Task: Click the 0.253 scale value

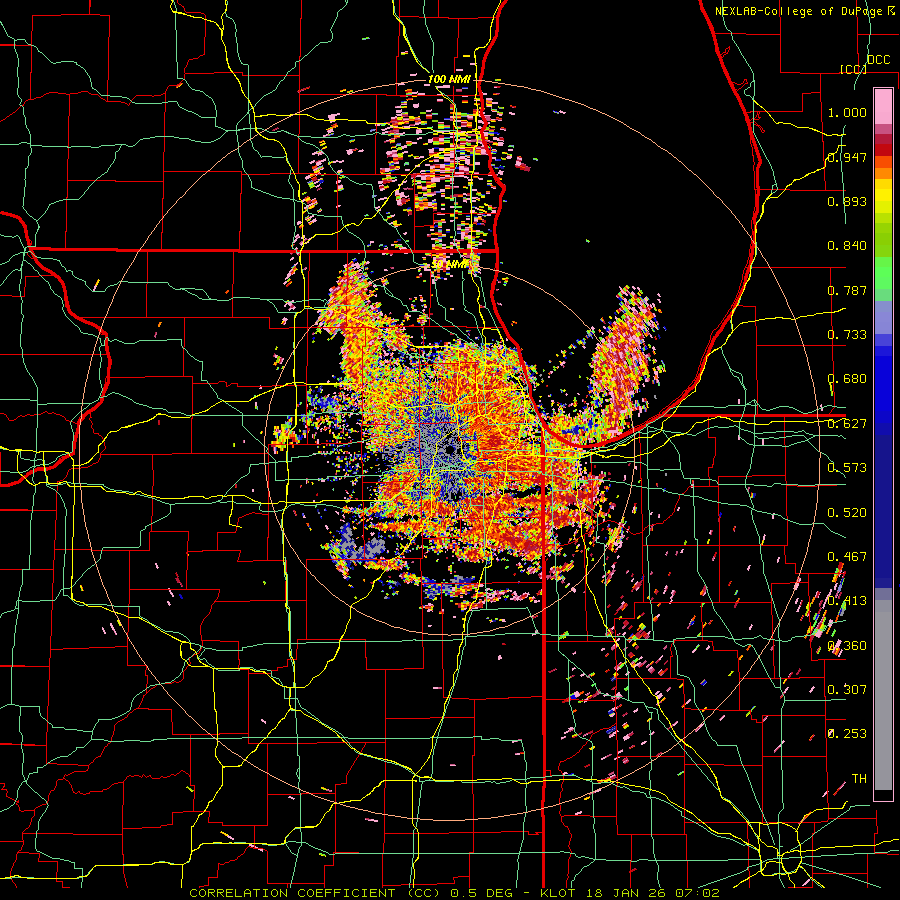Action: pyautogui.click(x=847, y=734)
